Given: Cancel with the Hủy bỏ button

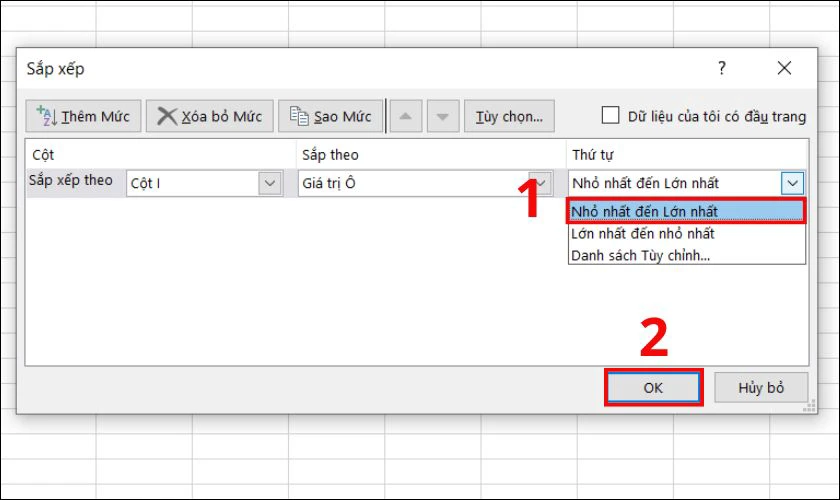Looking at the screenshot, I should [761, 387].
